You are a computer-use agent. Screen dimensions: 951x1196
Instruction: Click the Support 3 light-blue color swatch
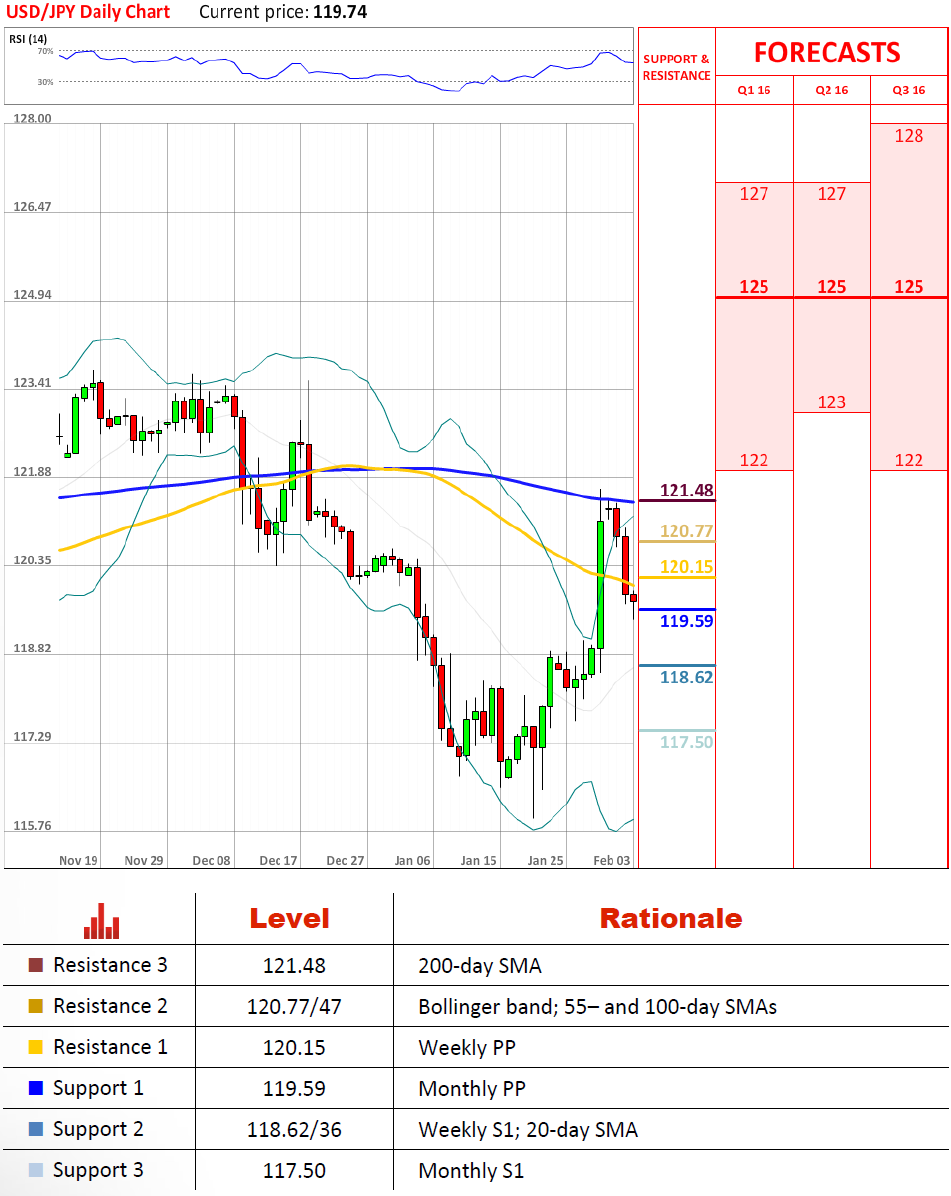pyautogui.click(x=36, y=1170)
